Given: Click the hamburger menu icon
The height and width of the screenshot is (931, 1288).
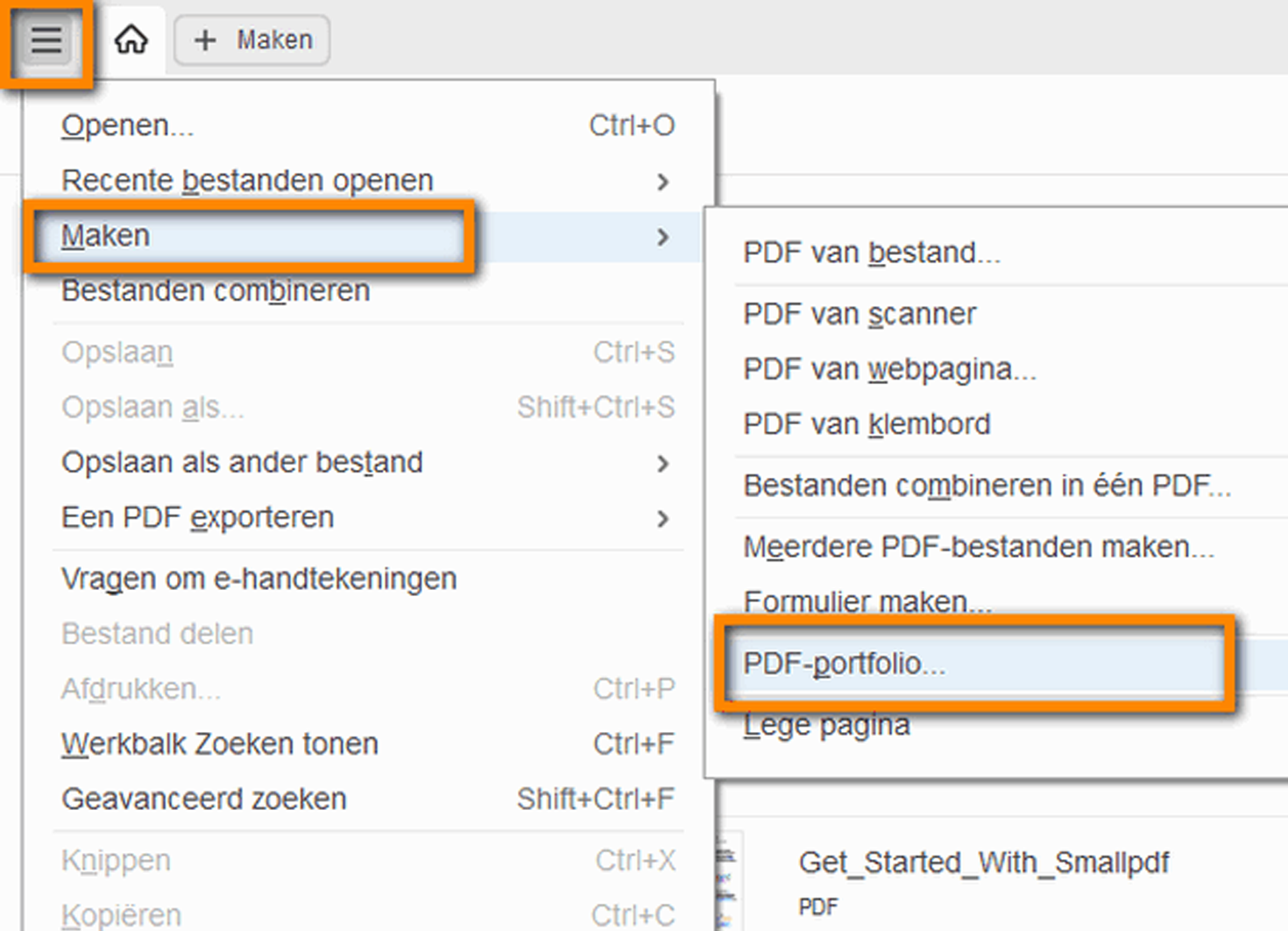Looking at the screenshot, I should pos(46,40).
